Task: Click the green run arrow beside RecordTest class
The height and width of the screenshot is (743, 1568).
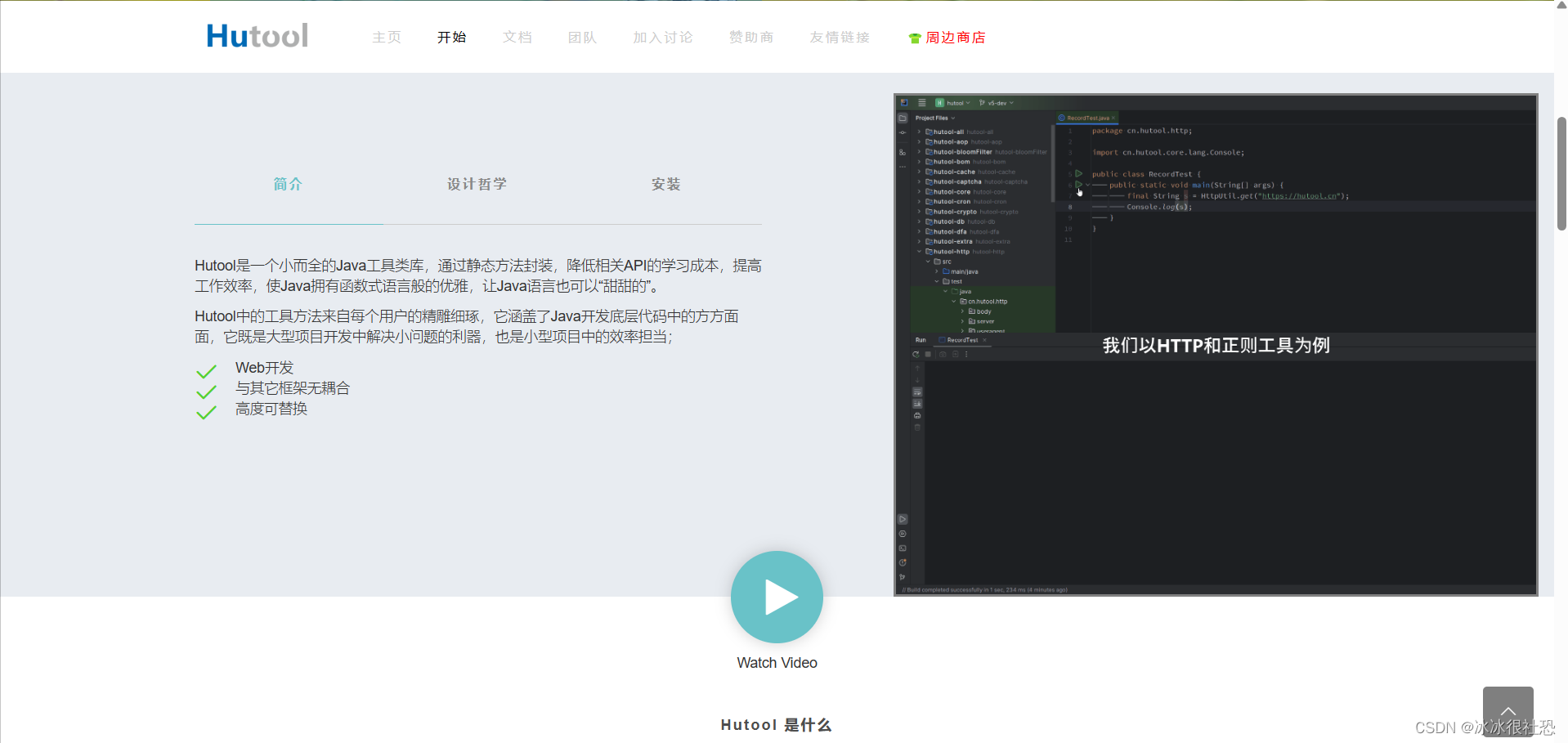Action: 1078,173
